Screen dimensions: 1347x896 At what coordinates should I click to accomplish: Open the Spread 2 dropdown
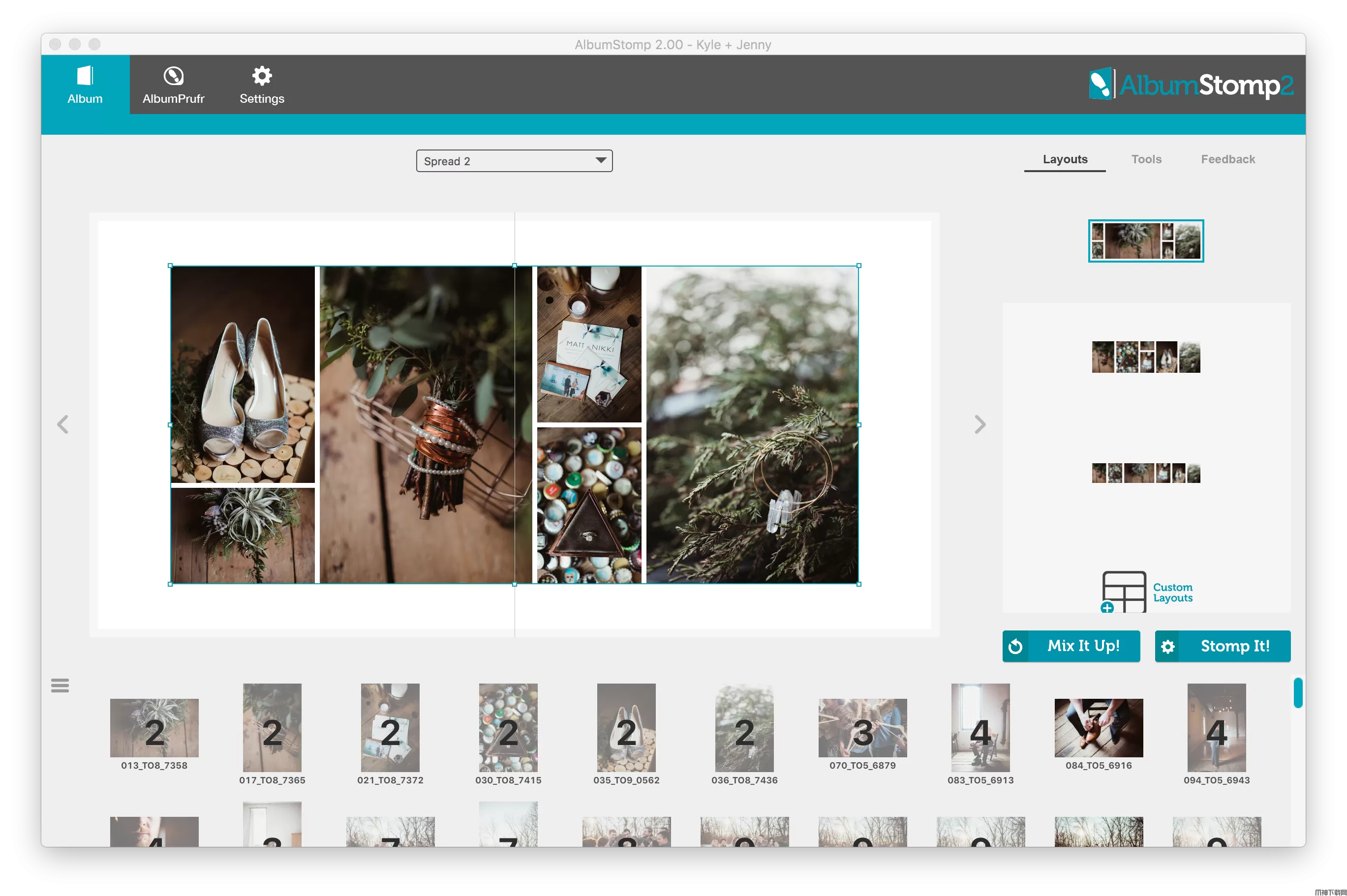click(514, 161)
